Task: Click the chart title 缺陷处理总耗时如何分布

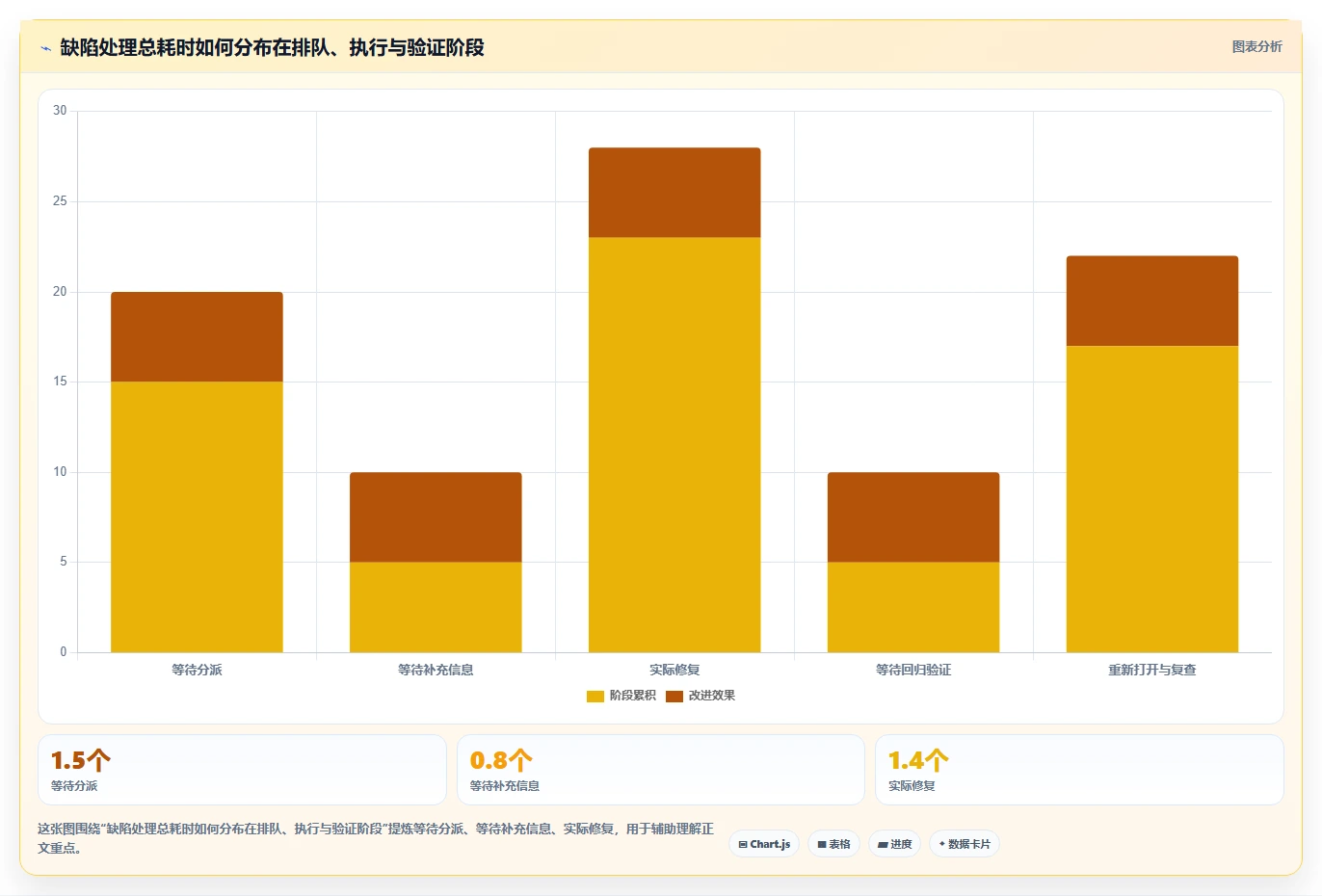Action: pyautogui.click(x=272, y=47)
